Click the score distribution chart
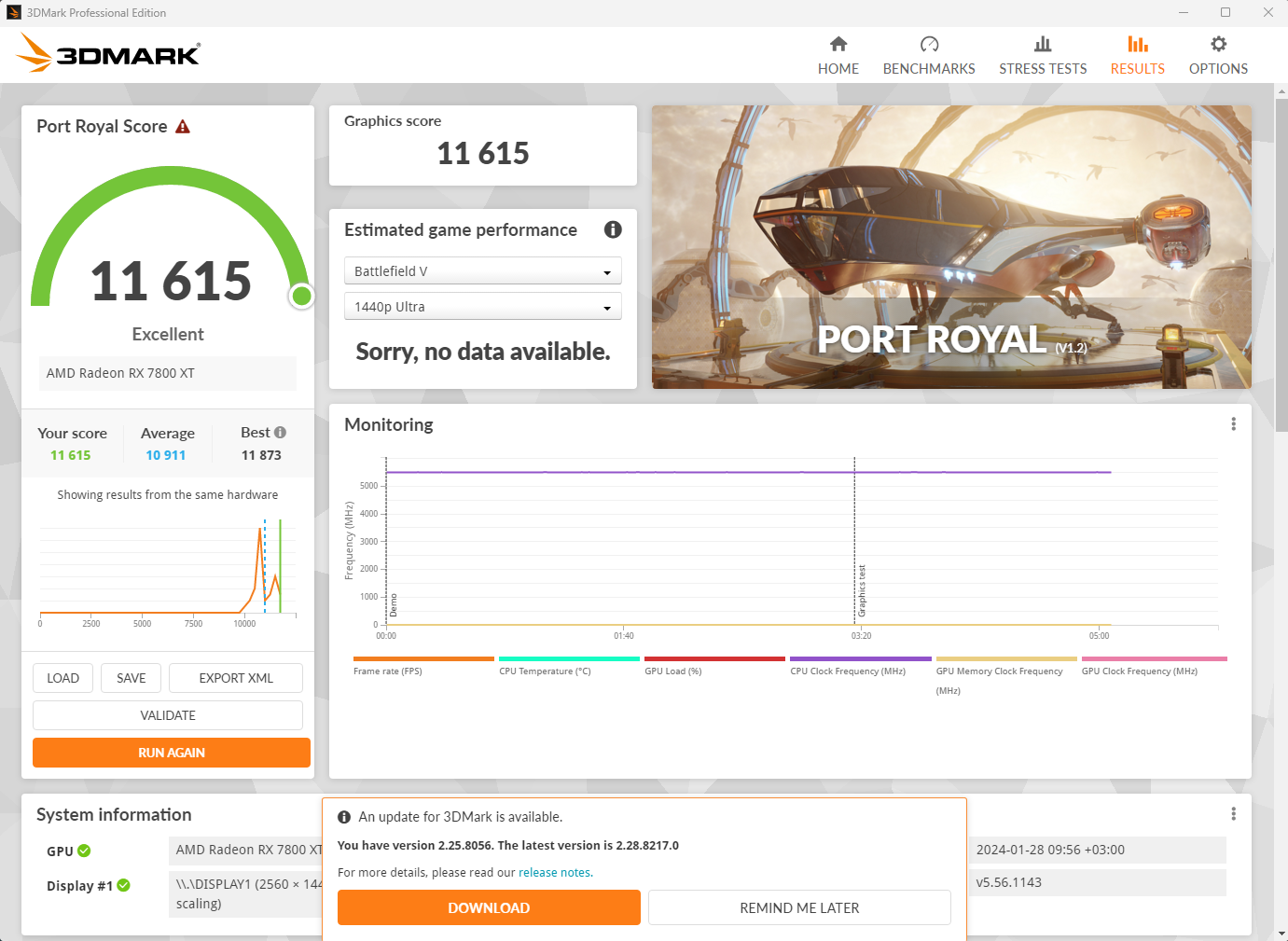 (168, 571)
